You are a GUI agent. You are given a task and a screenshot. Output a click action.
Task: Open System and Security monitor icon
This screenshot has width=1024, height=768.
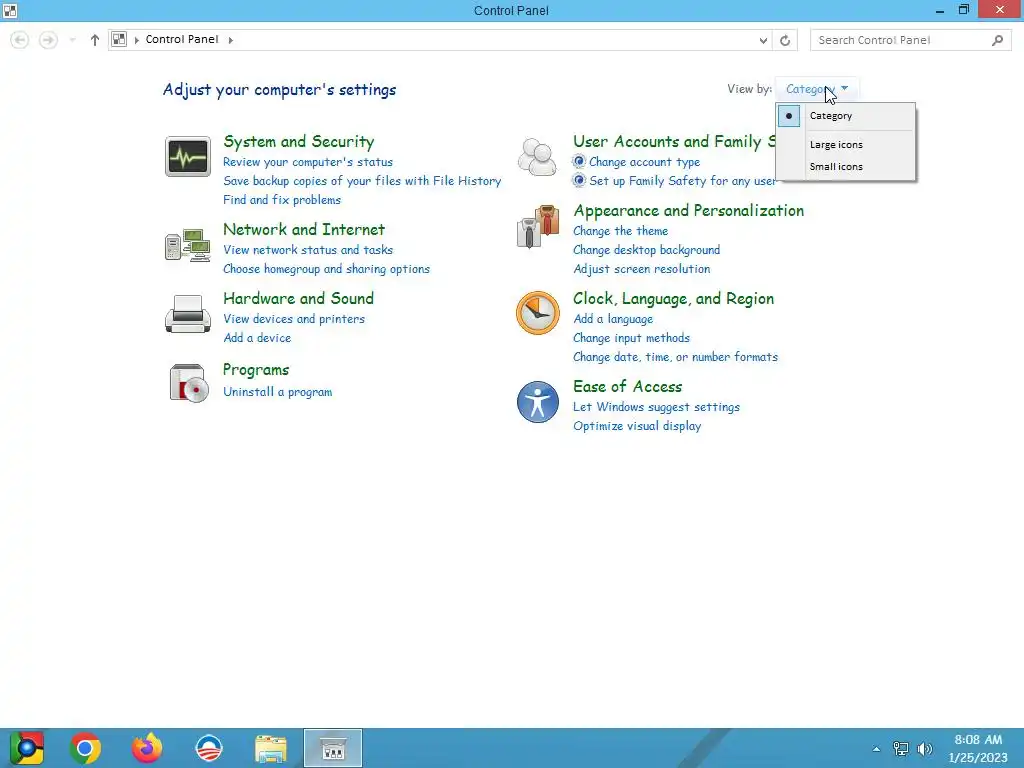(187, 157)
